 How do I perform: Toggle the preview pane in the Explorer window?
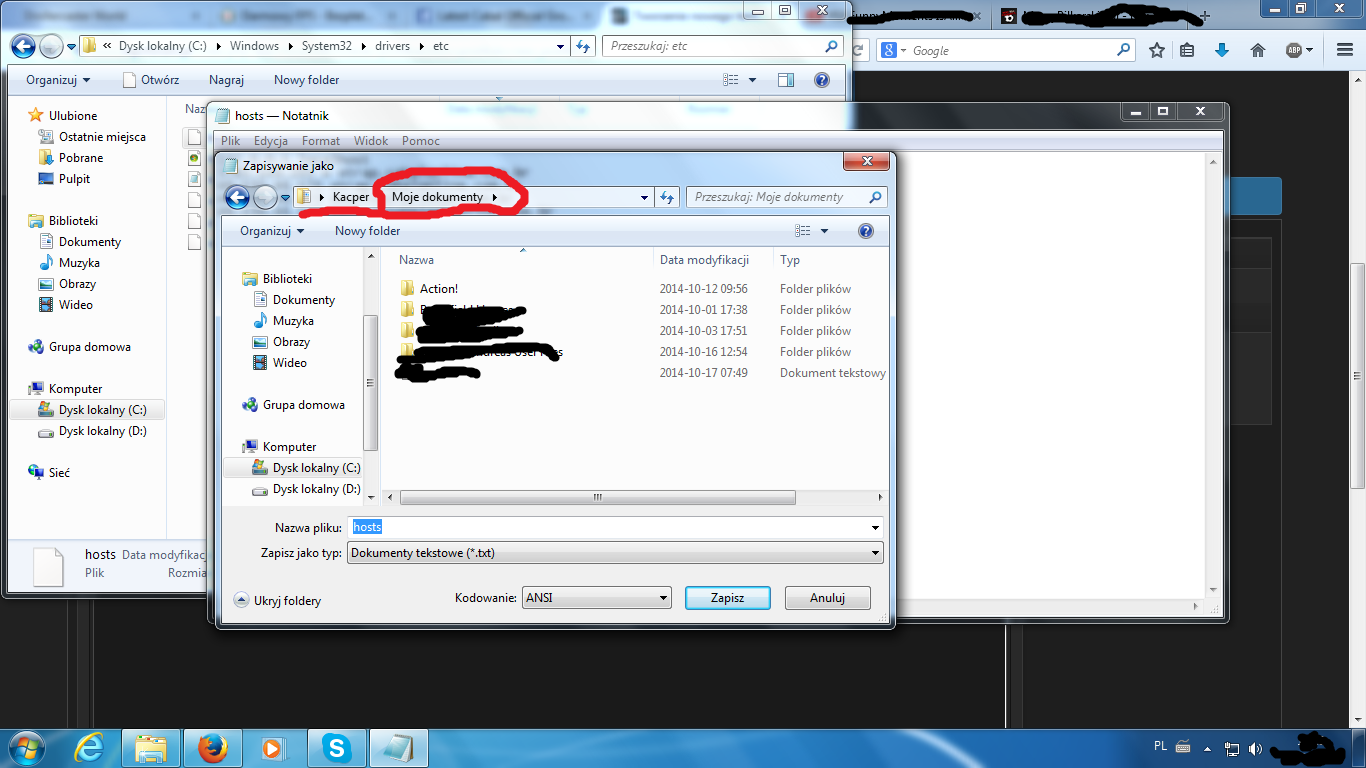[x=786, y=80]
